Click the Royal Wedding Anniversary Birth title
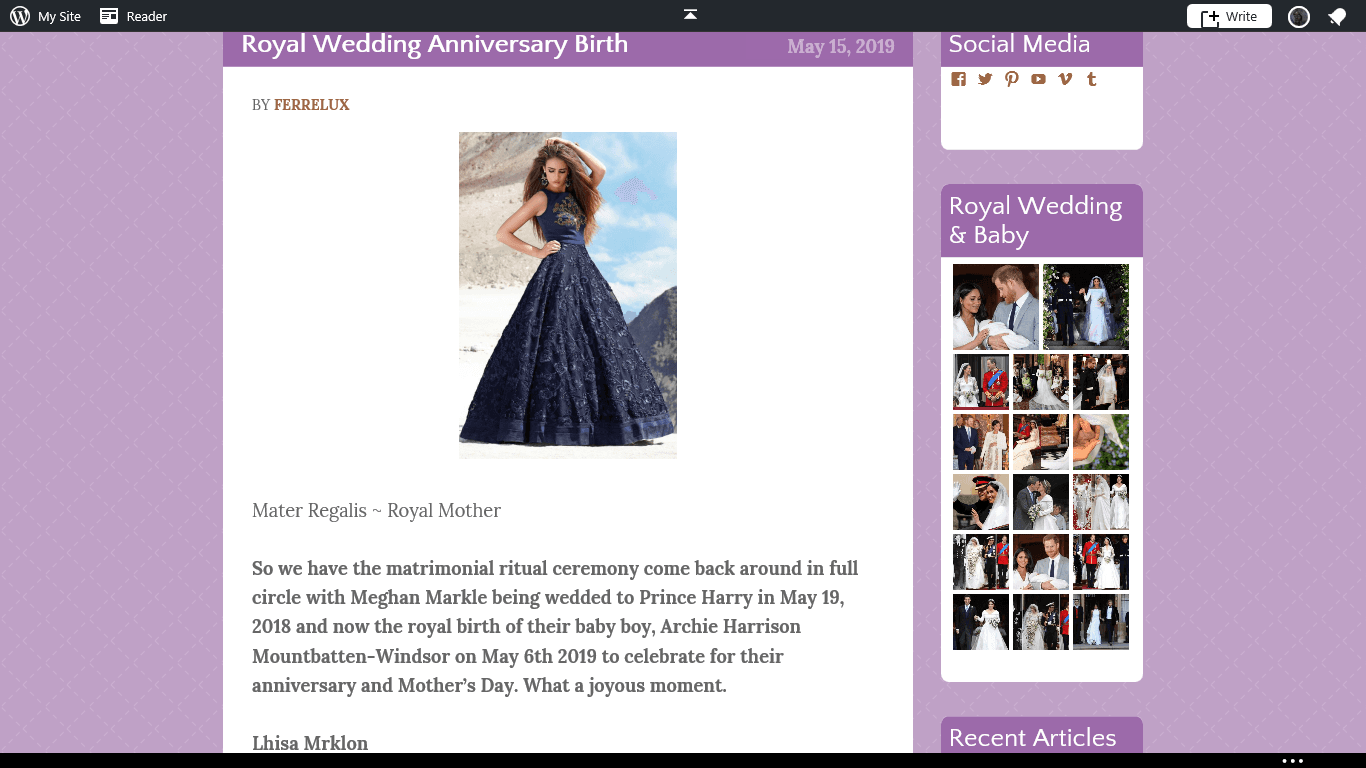1366x768 pixels. pyautogui.click(x=434, y=44)
